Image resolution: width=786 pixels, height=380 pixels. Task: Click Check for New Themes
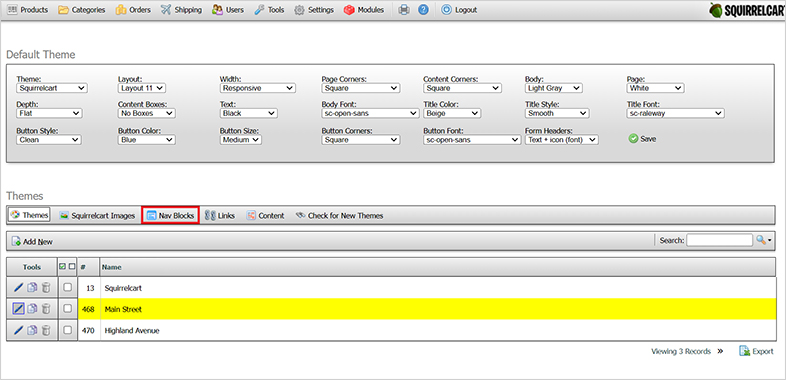click(x=339, y=216)
